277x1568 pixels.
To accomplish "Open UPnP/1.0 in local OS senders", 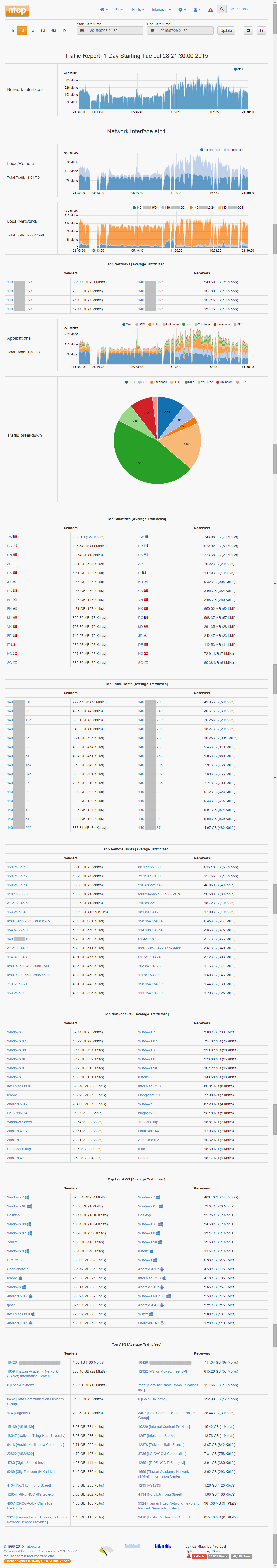I will tap(14, 1260).
